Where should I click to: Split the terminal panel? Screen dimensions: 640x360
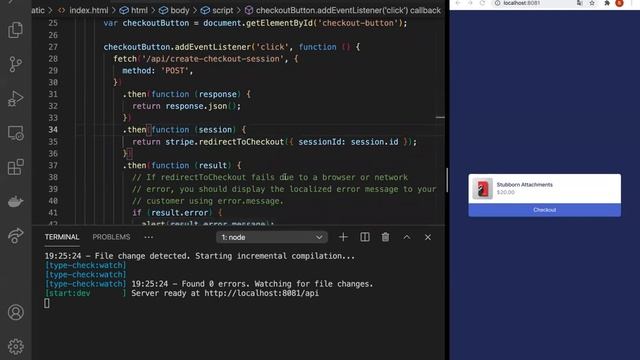[x=364, y=237]
